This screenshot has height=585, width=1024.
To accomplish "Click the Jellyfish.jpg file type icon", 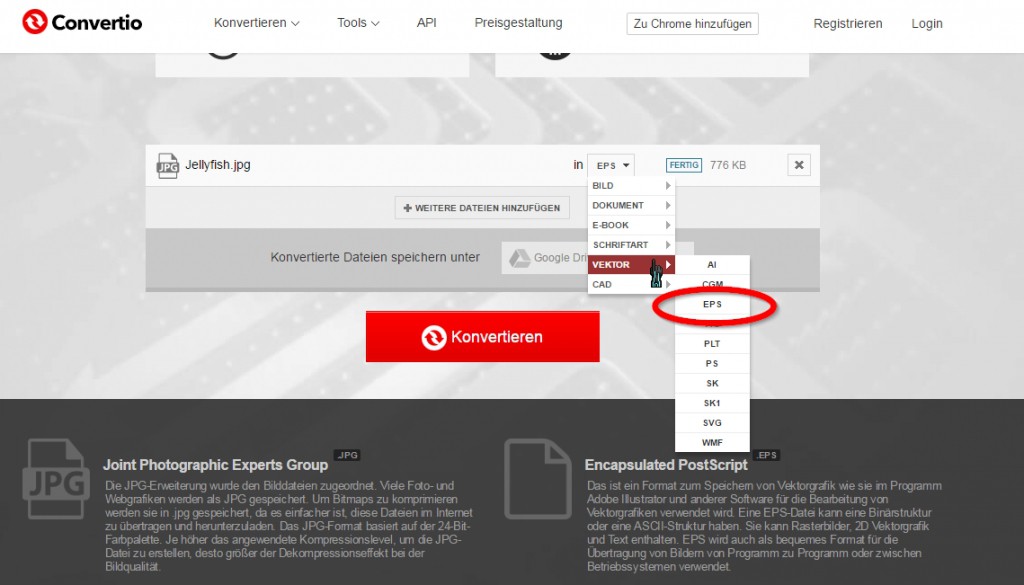I will point(167,165).
